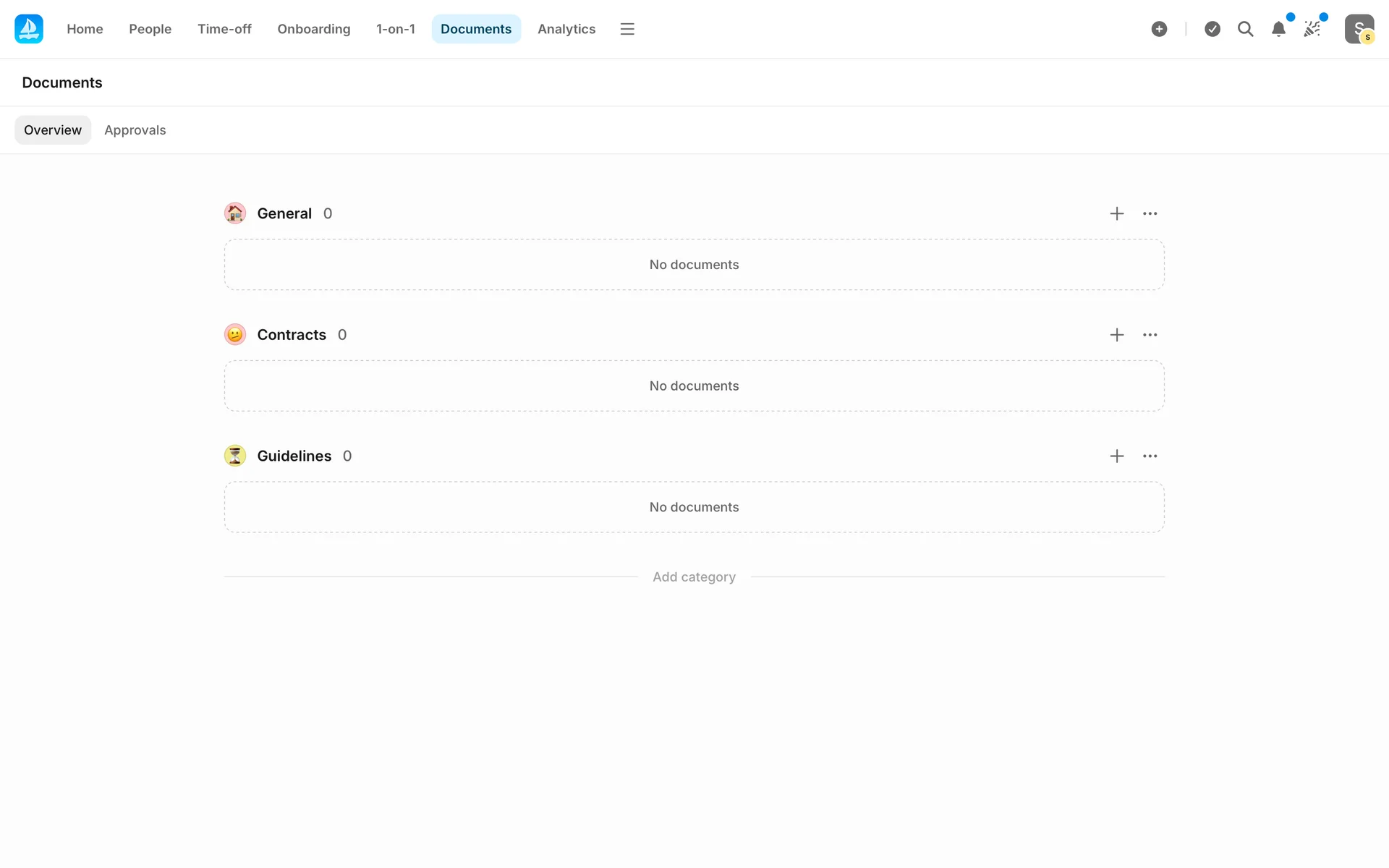Switch to the Approvals tab

point(135,130)
